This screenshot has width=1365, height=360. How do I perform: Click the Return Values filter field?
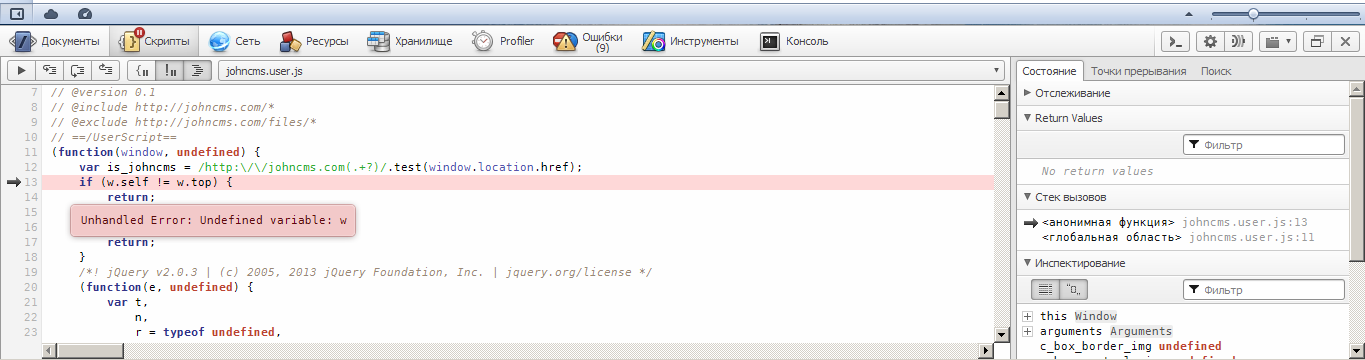pyautogui.click(x=1264, y=145)
